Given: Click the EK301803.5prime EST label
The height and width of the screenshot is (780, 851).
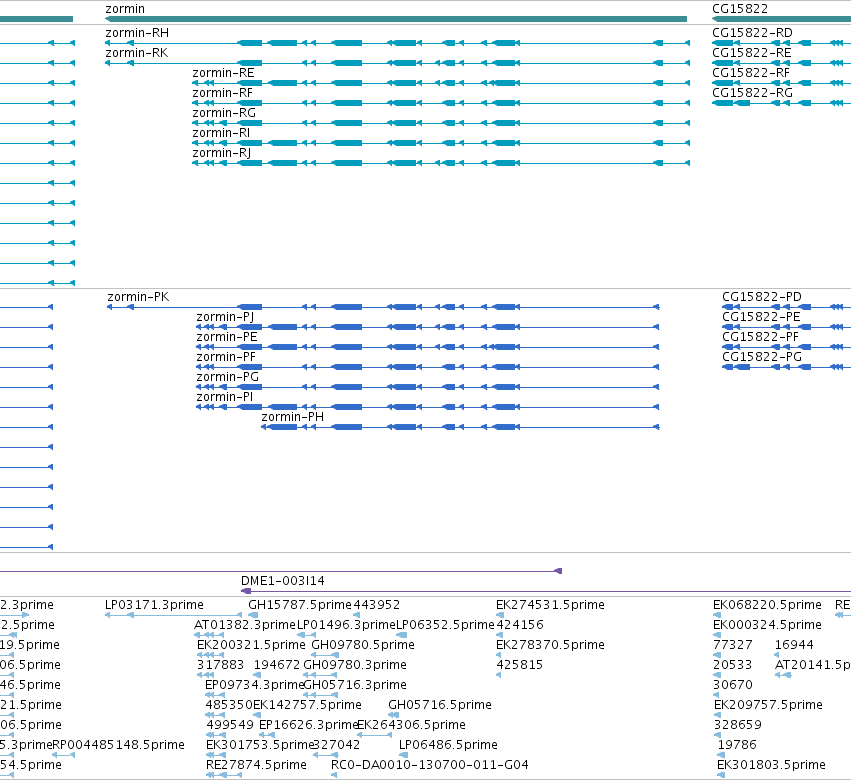Looking at the screenshot, I should 771,765.
